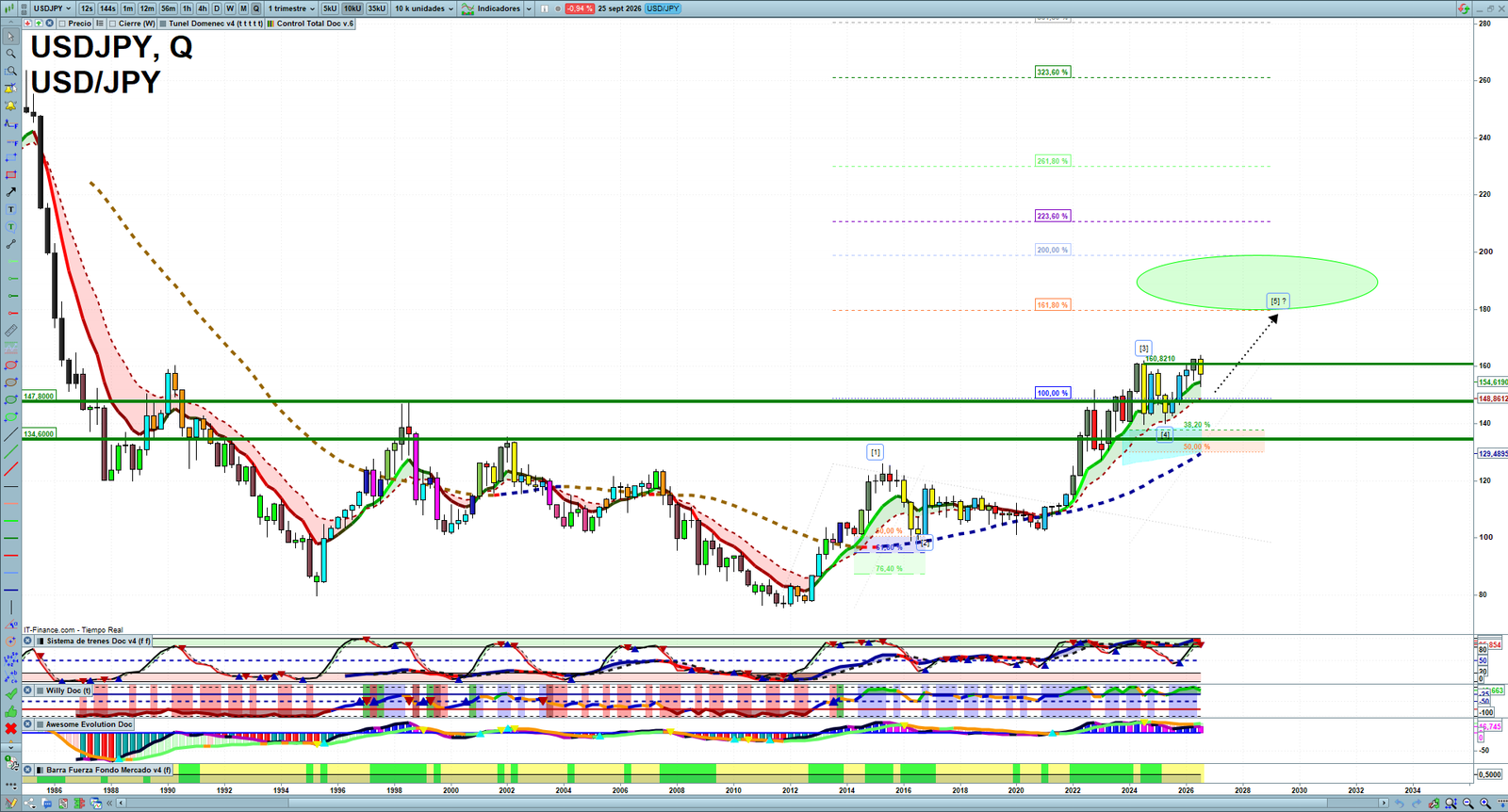Choose the green checkmark drawing tool
Screen dimensions: 1508x812
[x=11, y=694]
